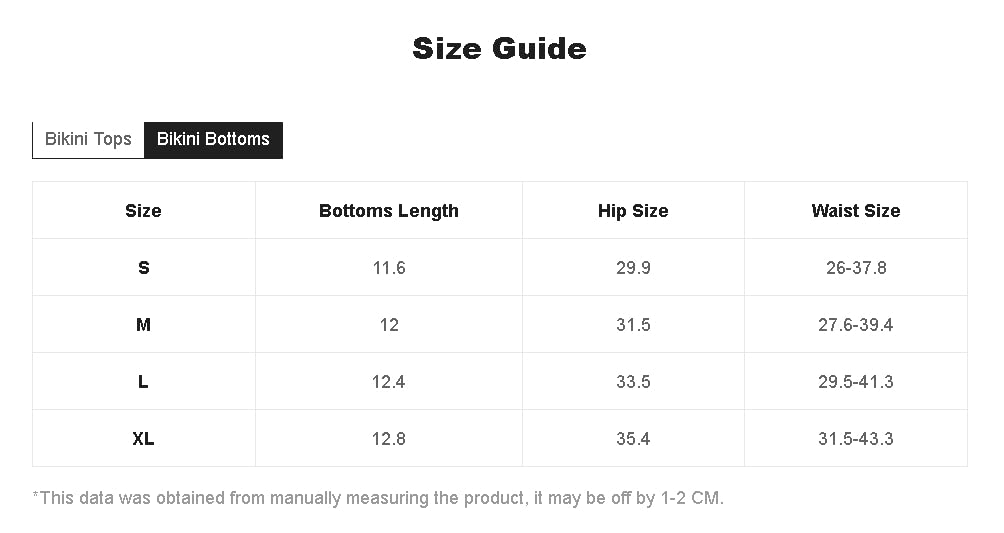Click the 27.6-39.4 waist size cell
Screen dimensions: 1004x533
click(855, 325)
